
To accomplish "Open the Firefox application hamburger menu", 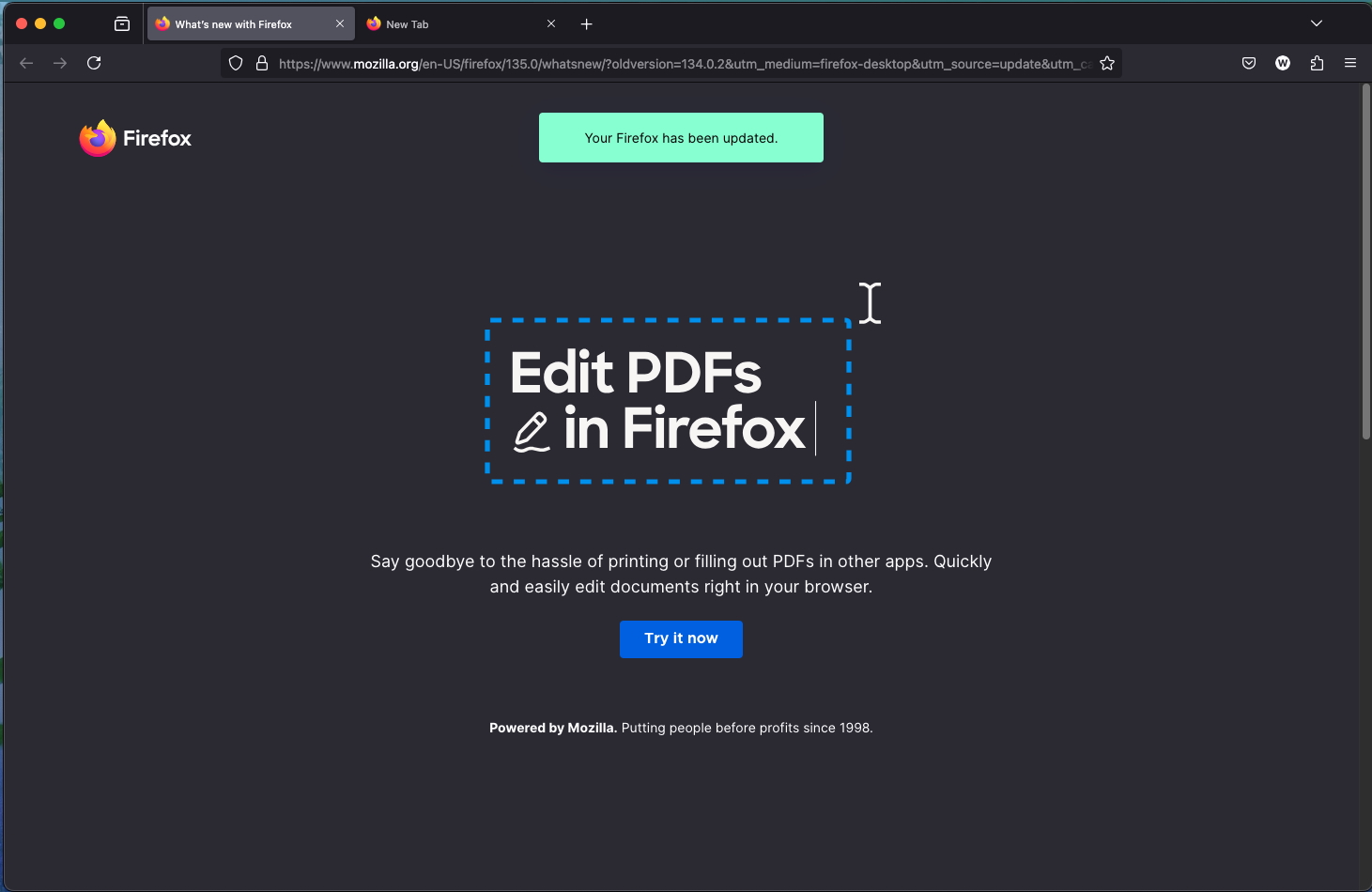I will [x=1350, y=63].
